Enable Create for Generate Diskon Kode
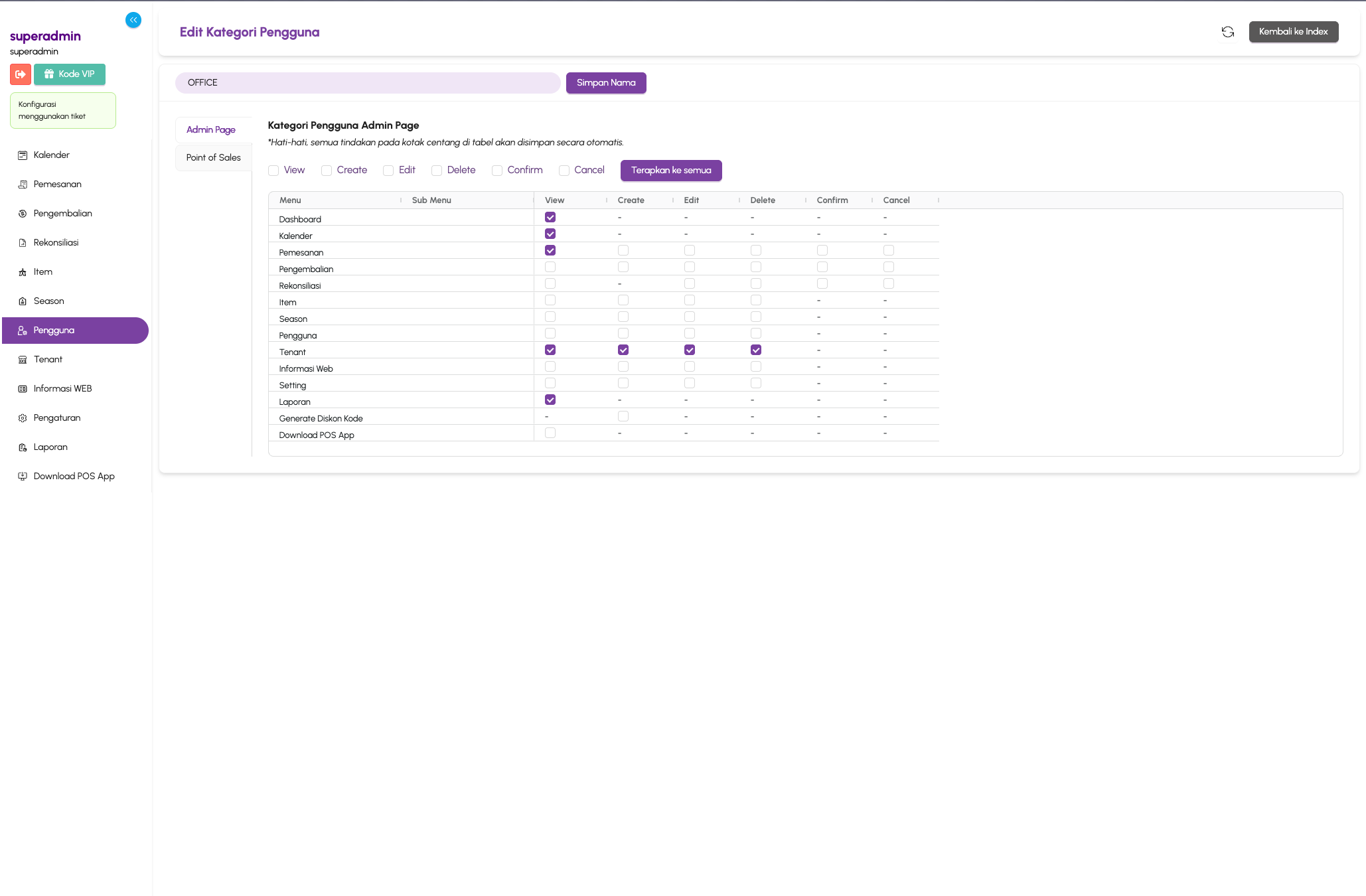 tap(623, 416)
